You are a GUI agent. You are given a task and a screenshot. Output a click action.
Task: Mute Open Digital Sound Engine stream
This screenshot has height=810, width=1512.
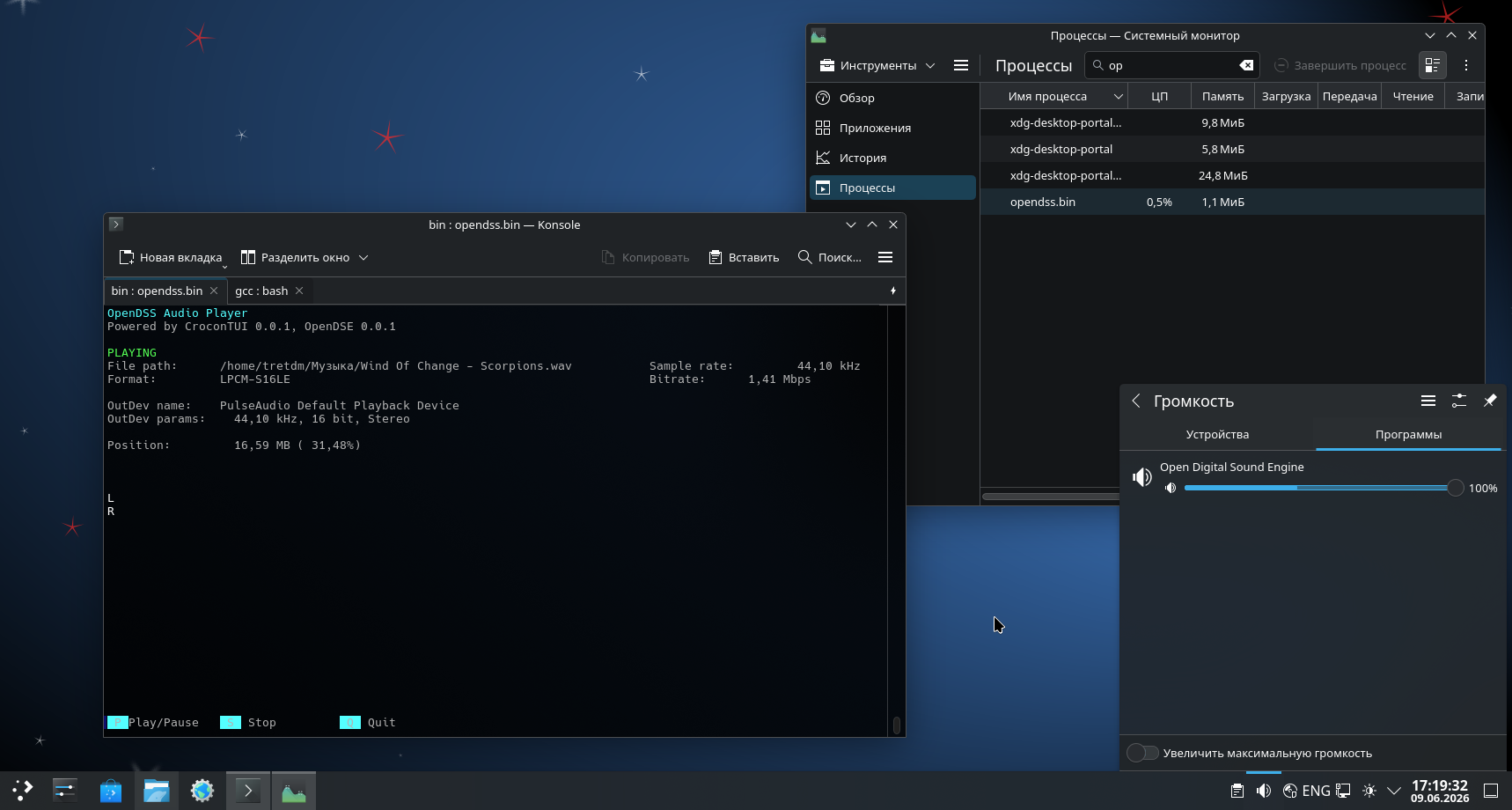(1171, 488)
